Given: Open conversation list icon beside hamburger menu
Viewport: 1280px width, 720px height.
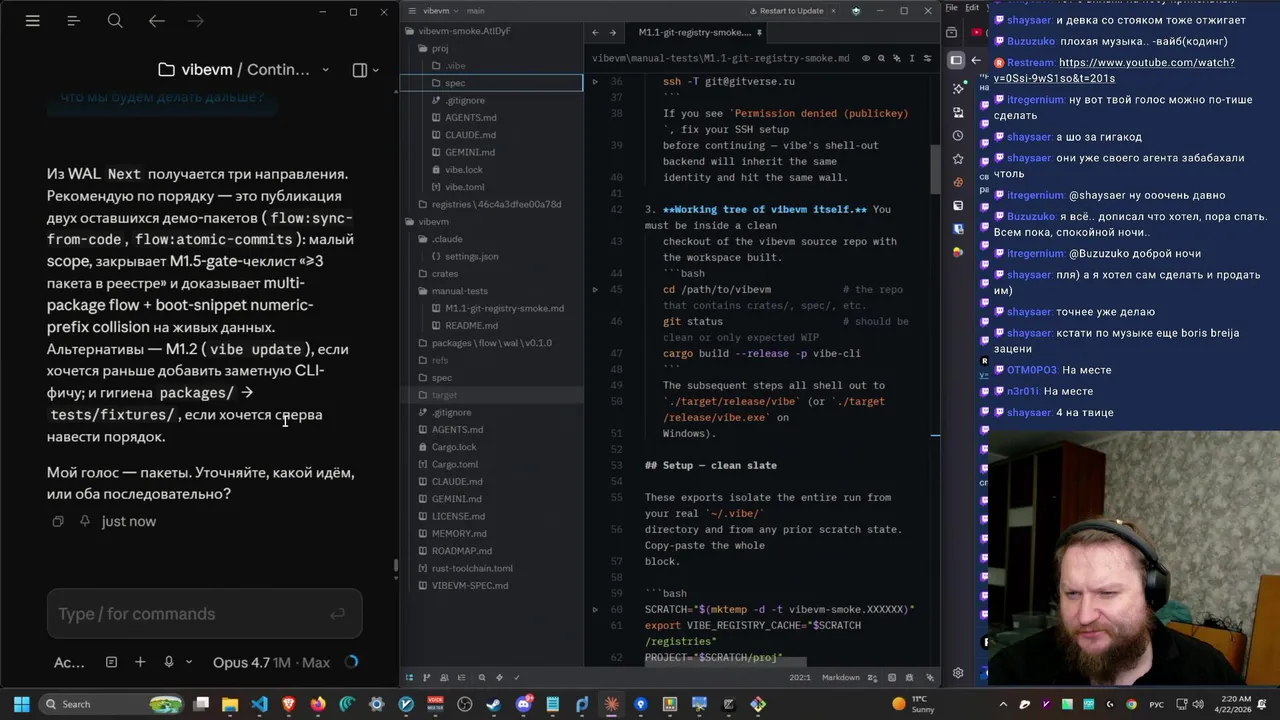Looking at the screenshot, I should (x=74, y=21).
